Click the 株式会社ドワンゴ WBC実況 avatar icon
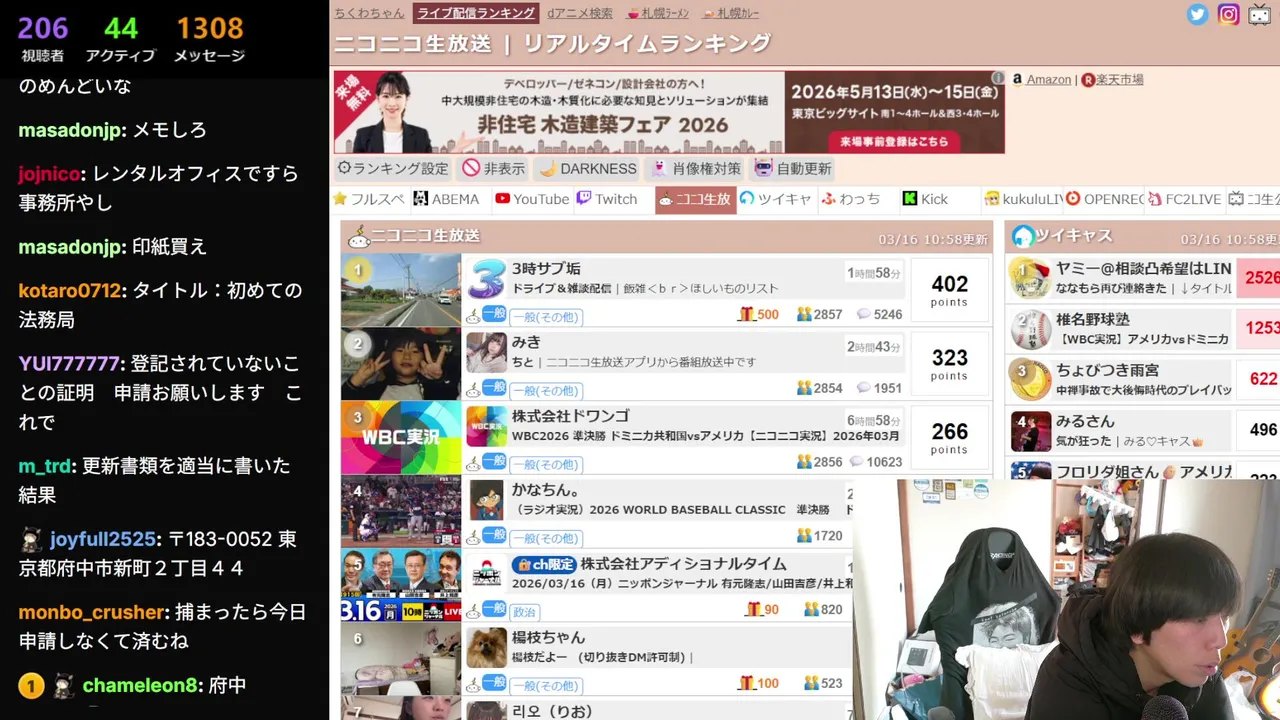The width and height of the screenshot is (1280, 720). tap(486, 426)
